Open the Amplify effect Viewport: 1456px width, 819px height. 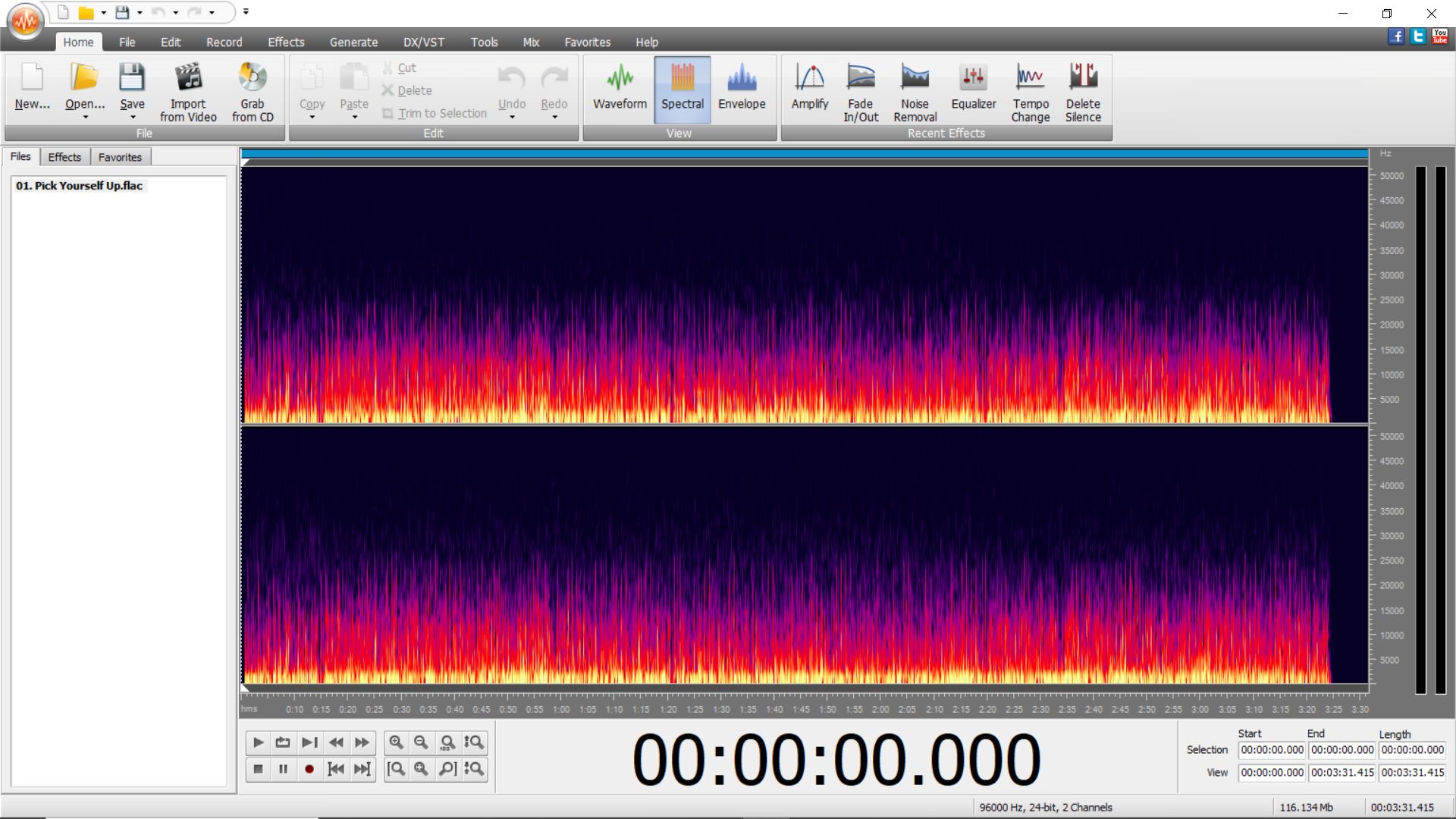(810, 88)
